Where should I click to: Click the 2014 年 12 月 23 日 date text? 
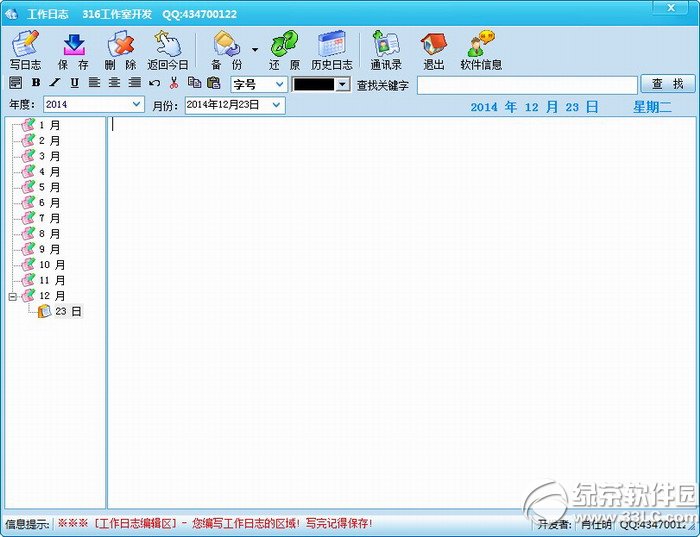(x=534, y=107)
